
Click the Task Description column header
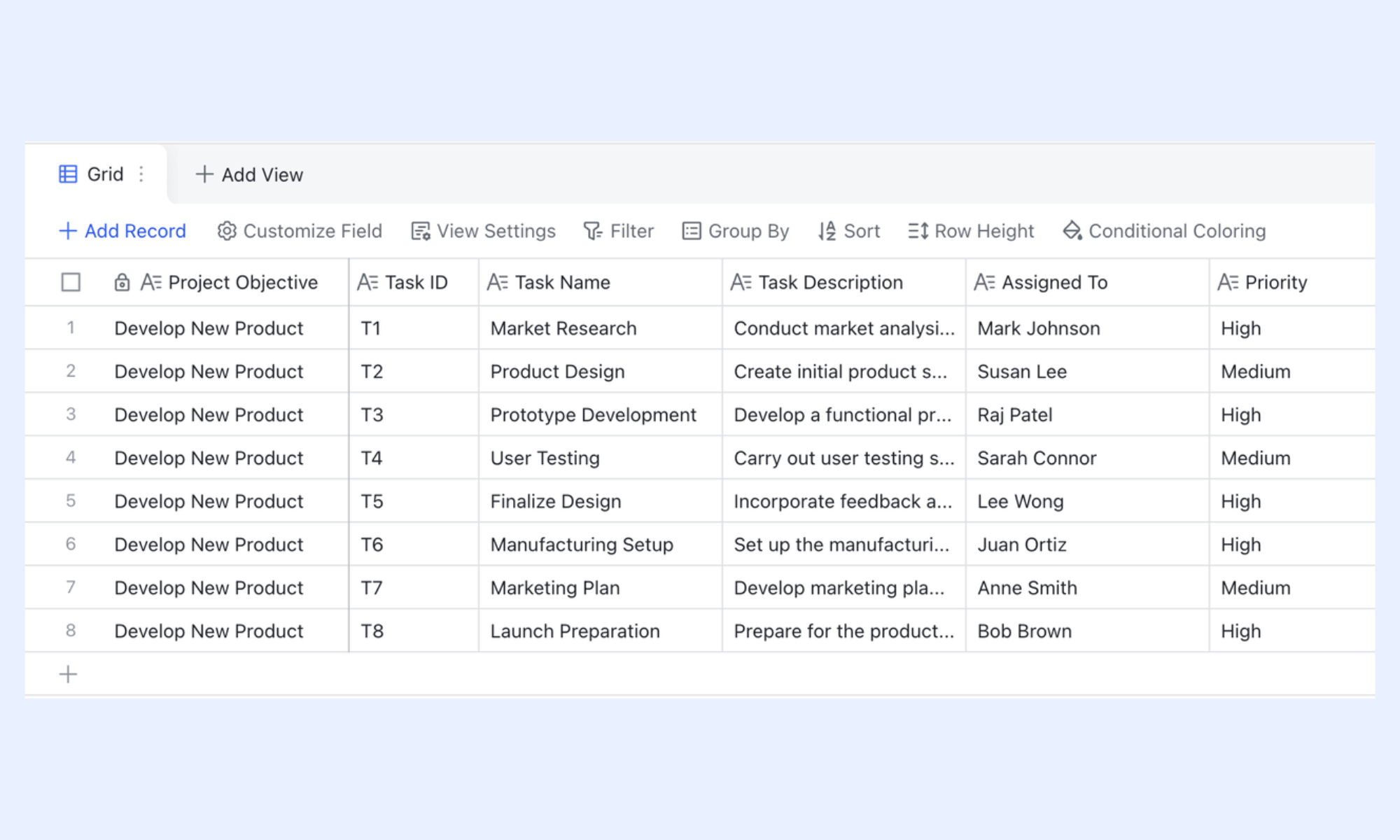844,282
